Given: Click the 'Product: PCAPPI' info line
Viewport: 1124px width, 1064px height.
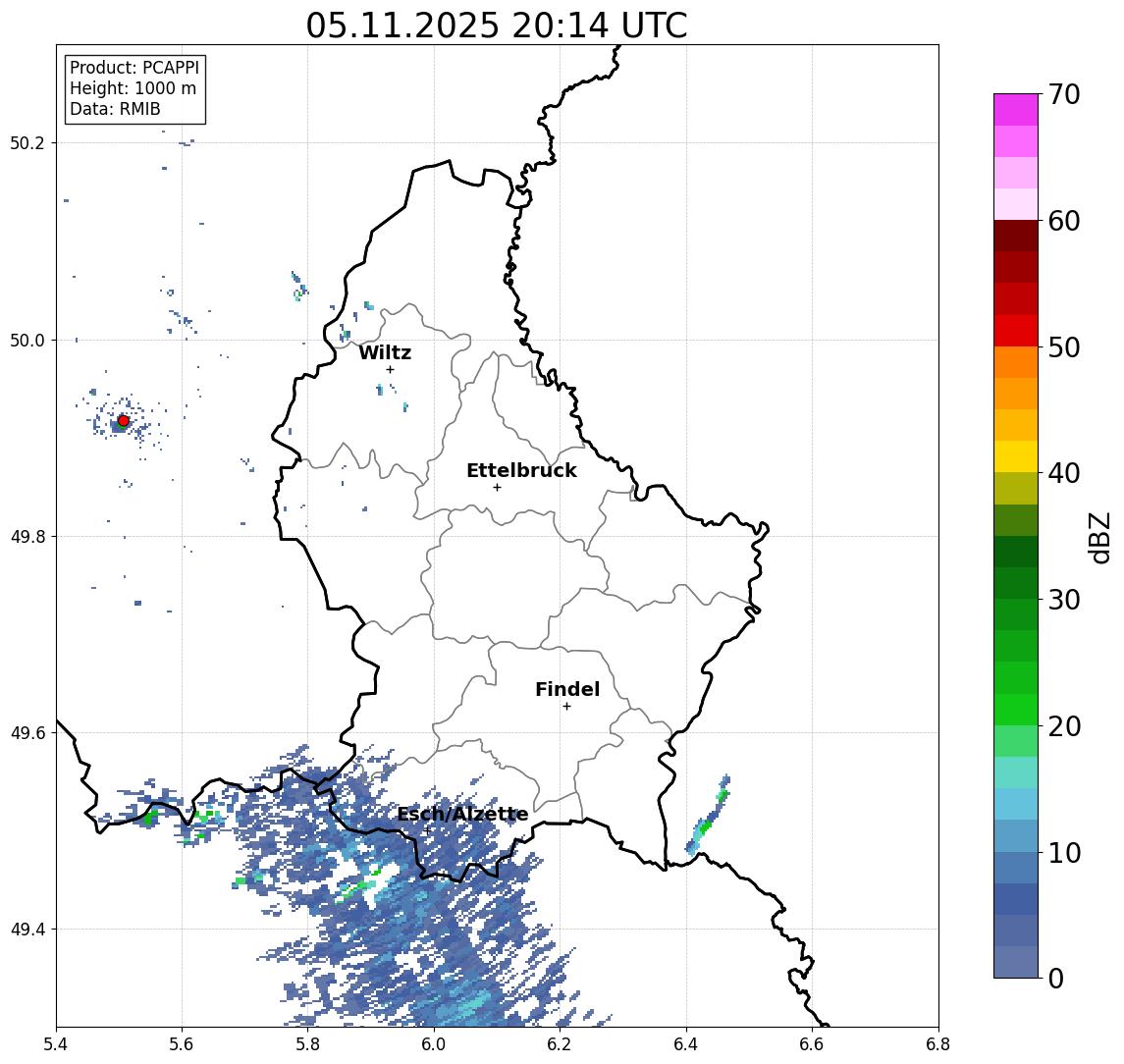Looking at the screenshot, I should tap(134, 68).
